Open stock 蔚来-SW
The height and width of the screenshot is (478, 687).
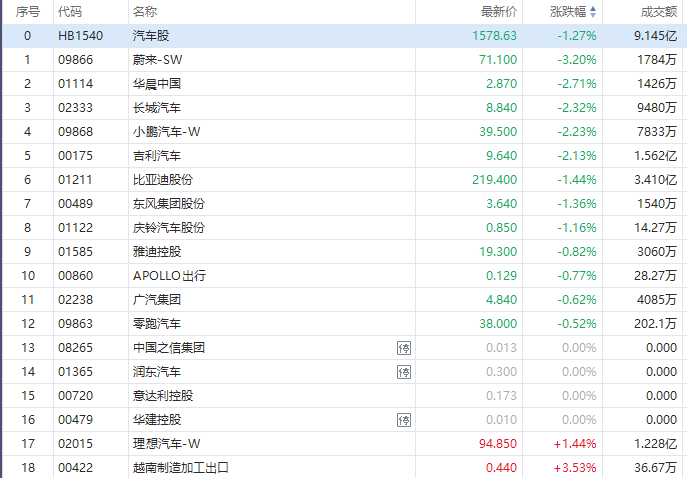pos(158,60)
